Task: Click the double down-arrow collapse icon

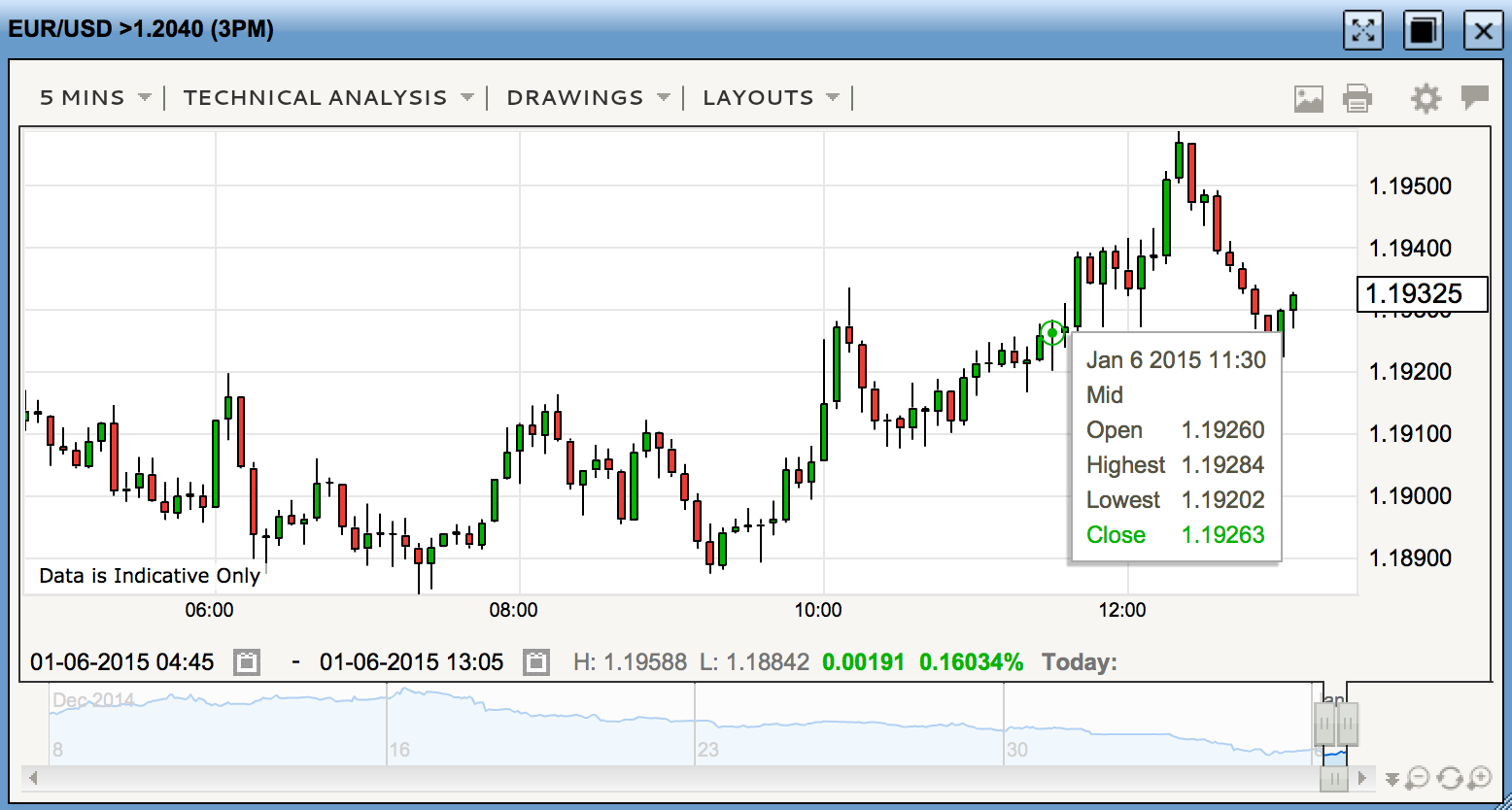Action: pyautogui.click(x=1392, y=779)
